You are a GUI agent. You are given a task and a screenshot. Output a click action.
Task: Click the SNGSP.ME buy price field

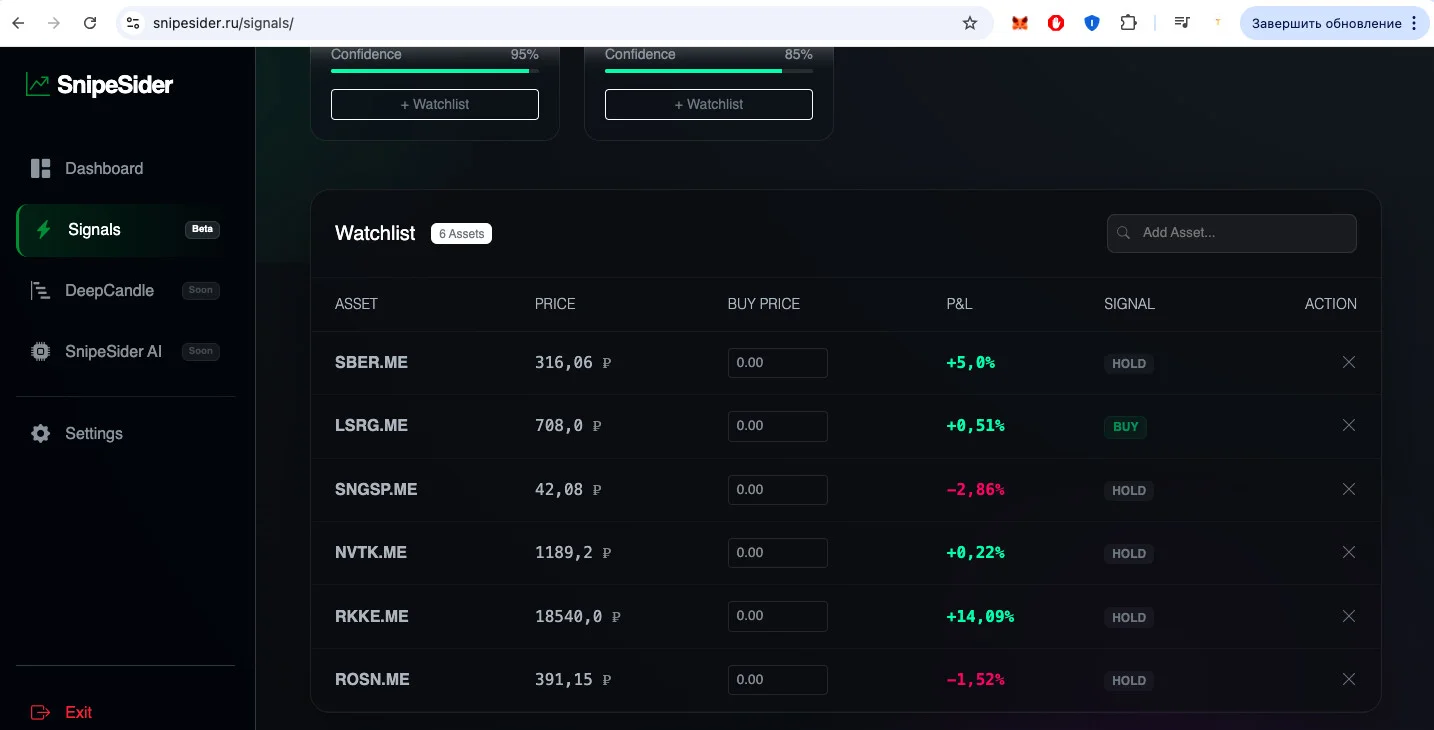pos(778,490)
